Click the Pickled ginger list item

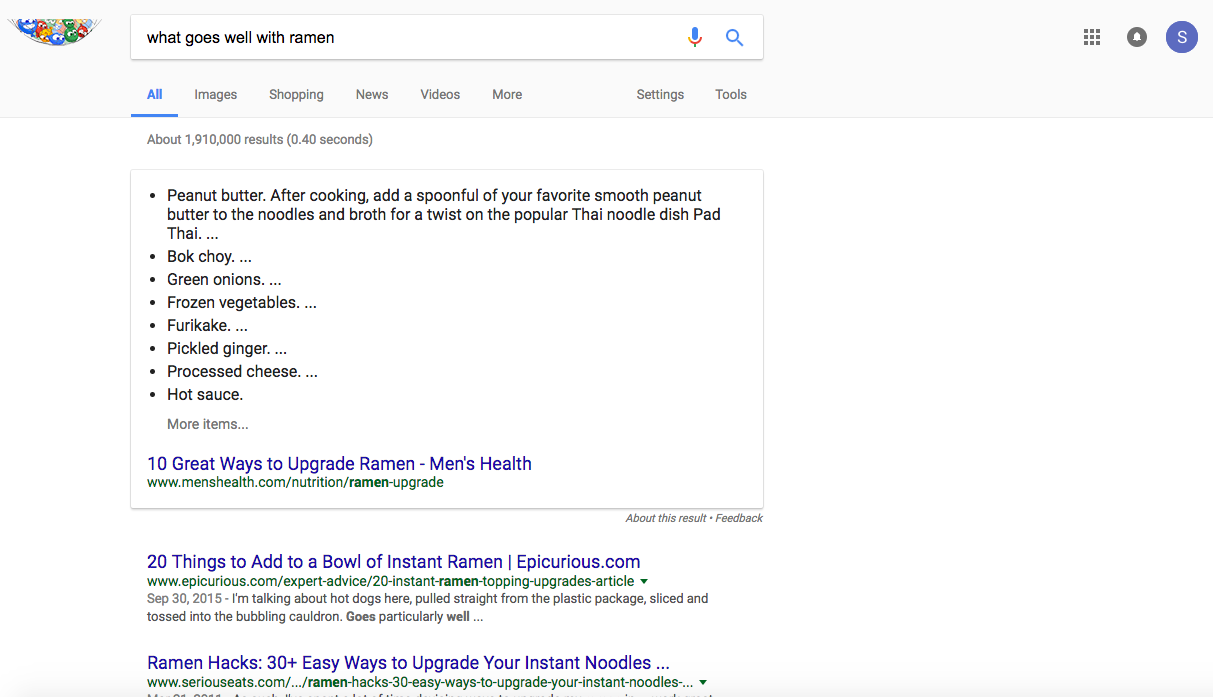[227, 349]
